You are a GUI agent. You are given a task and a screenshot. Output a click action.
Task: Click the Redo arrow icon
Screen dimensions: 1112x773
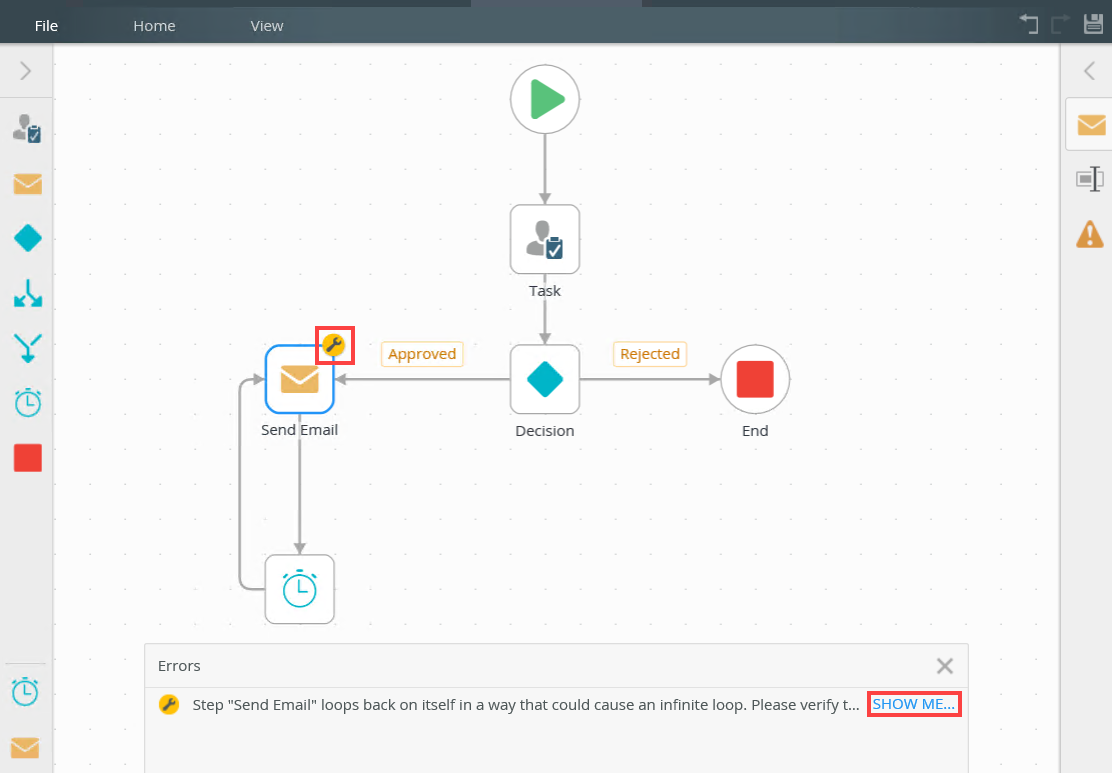click(1061, 24)
